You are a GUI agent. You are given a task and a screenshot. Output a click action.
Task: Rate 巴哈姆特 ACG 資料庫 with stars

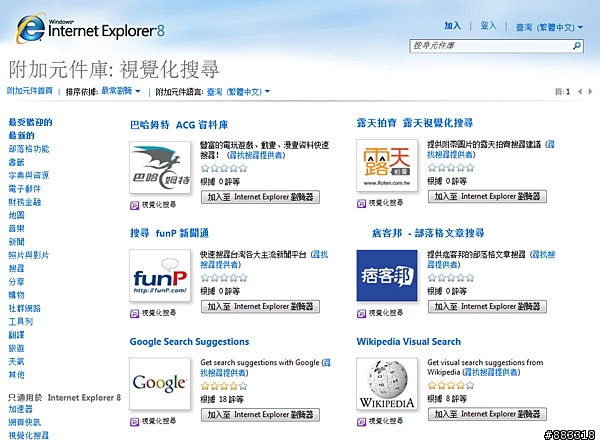point(224,168)
